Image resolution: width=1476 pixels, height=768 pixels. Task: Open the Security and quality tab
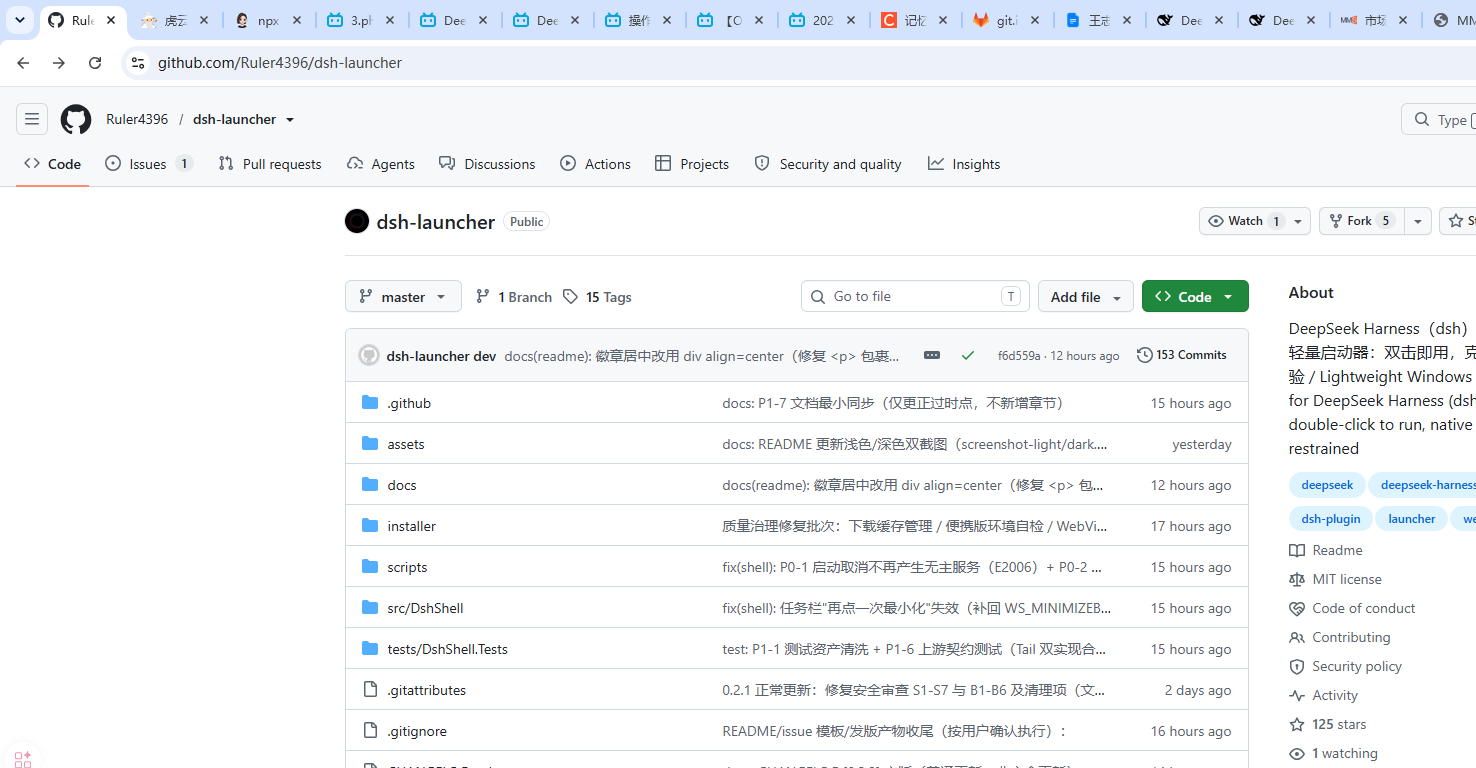(x=828, y=164)
